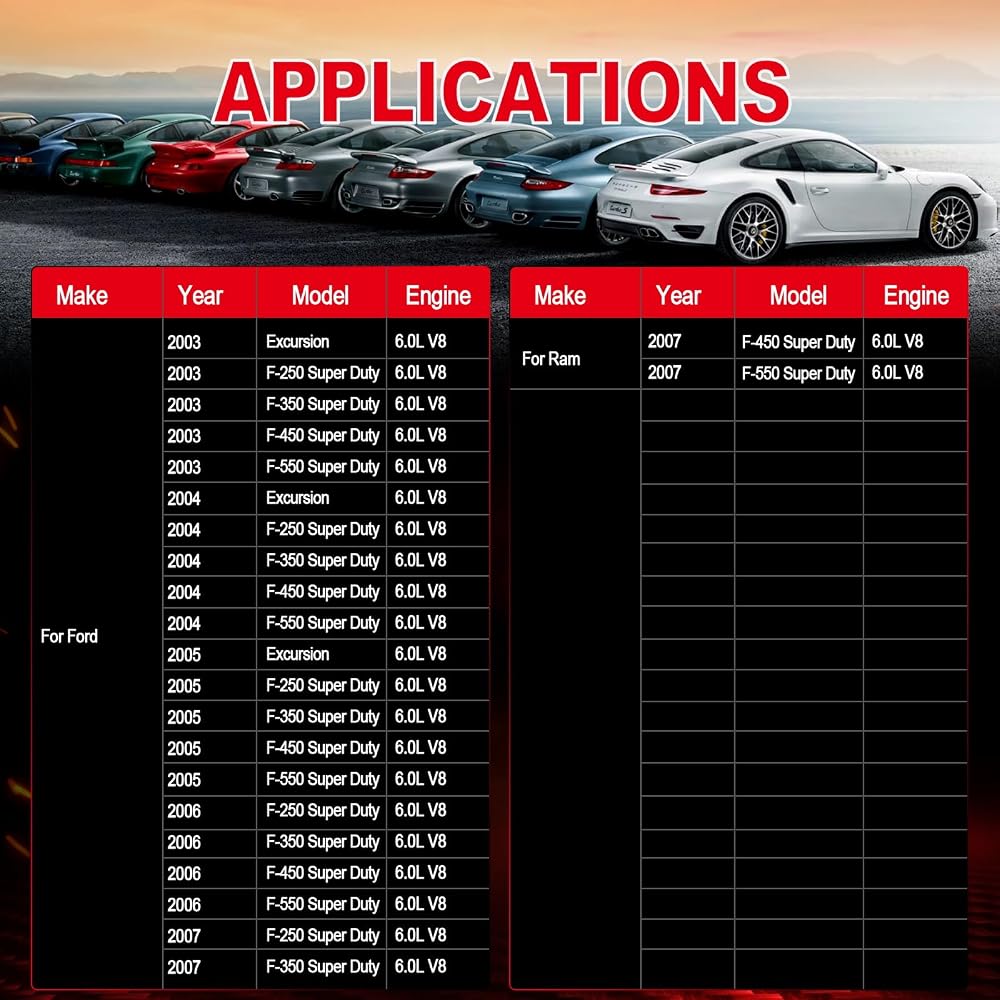Click 6.0L V8 engine for 2007 F-350 Super Duty
The width and height of the screenshot is (1000, 1000).
point(420,966)
